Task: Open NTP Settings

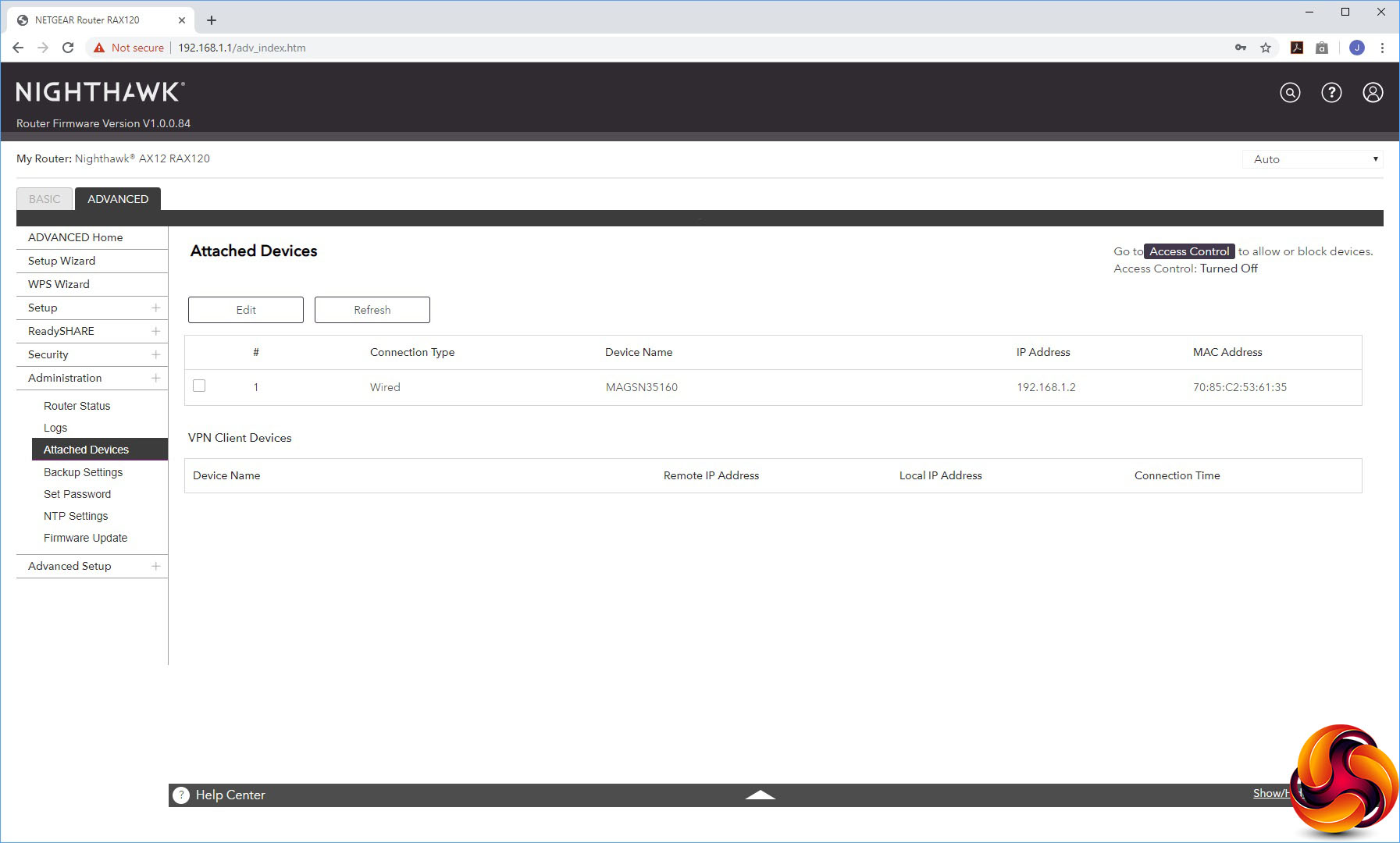Action: tap(76, 516)
